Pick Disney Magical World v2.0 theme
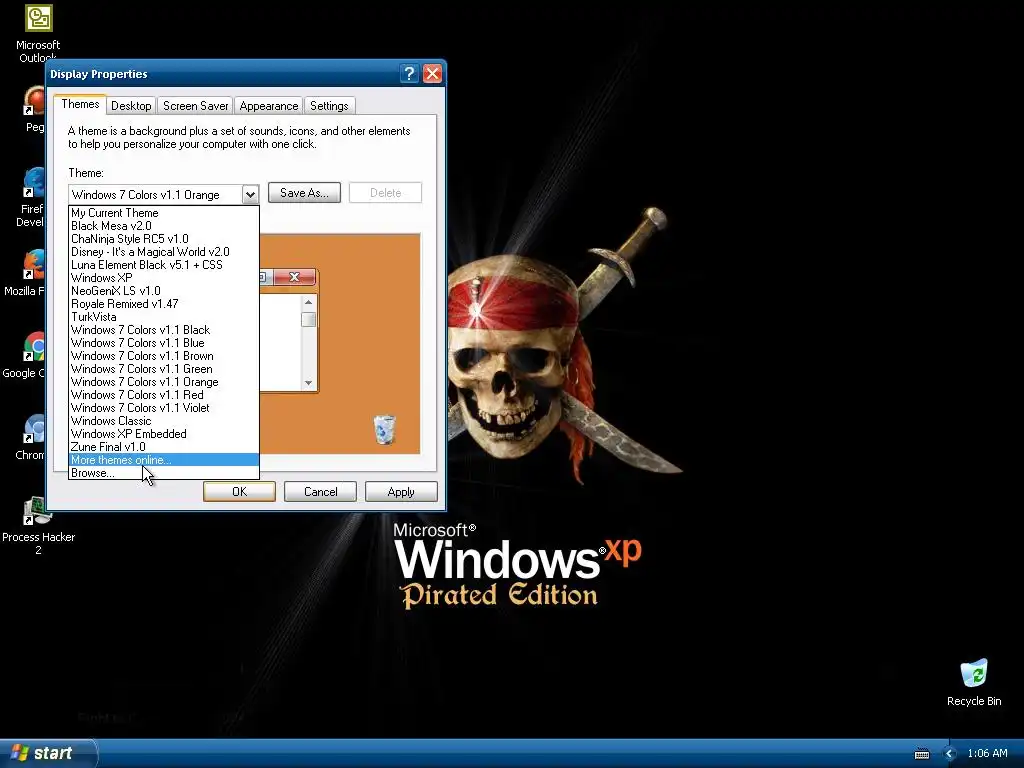The width and height of the screenshot is (1024, 768). pos(164,252)
